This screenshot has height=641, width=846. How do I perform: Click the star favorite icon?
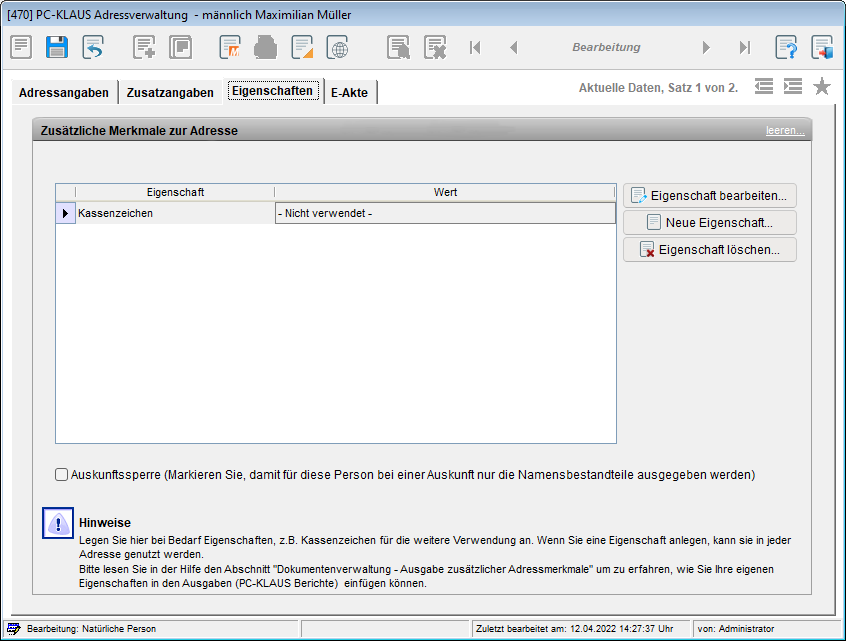click(822, 87)
